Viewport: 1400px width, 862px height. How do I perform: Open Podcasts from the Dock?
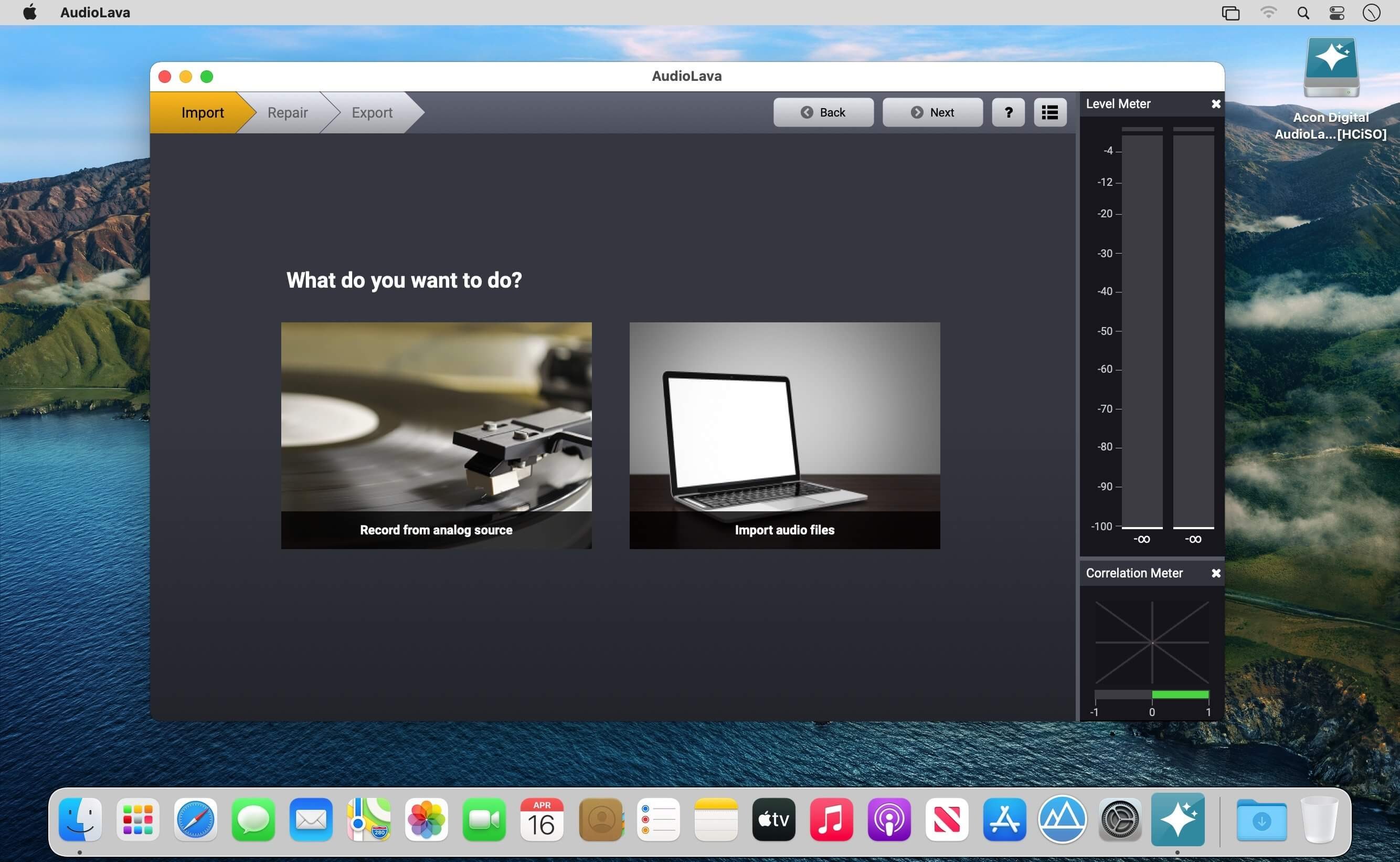[x=889, y=820]
